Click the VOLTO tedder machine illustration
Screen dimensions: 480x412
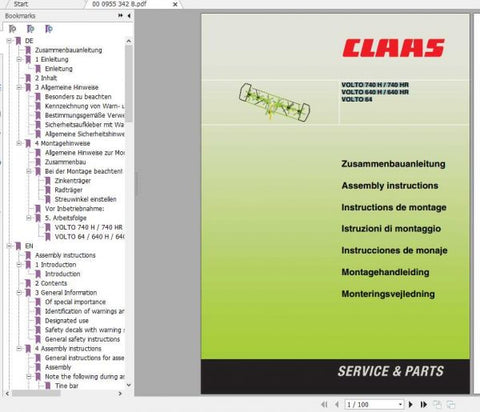pyautogui.click(x=274, y=102)
